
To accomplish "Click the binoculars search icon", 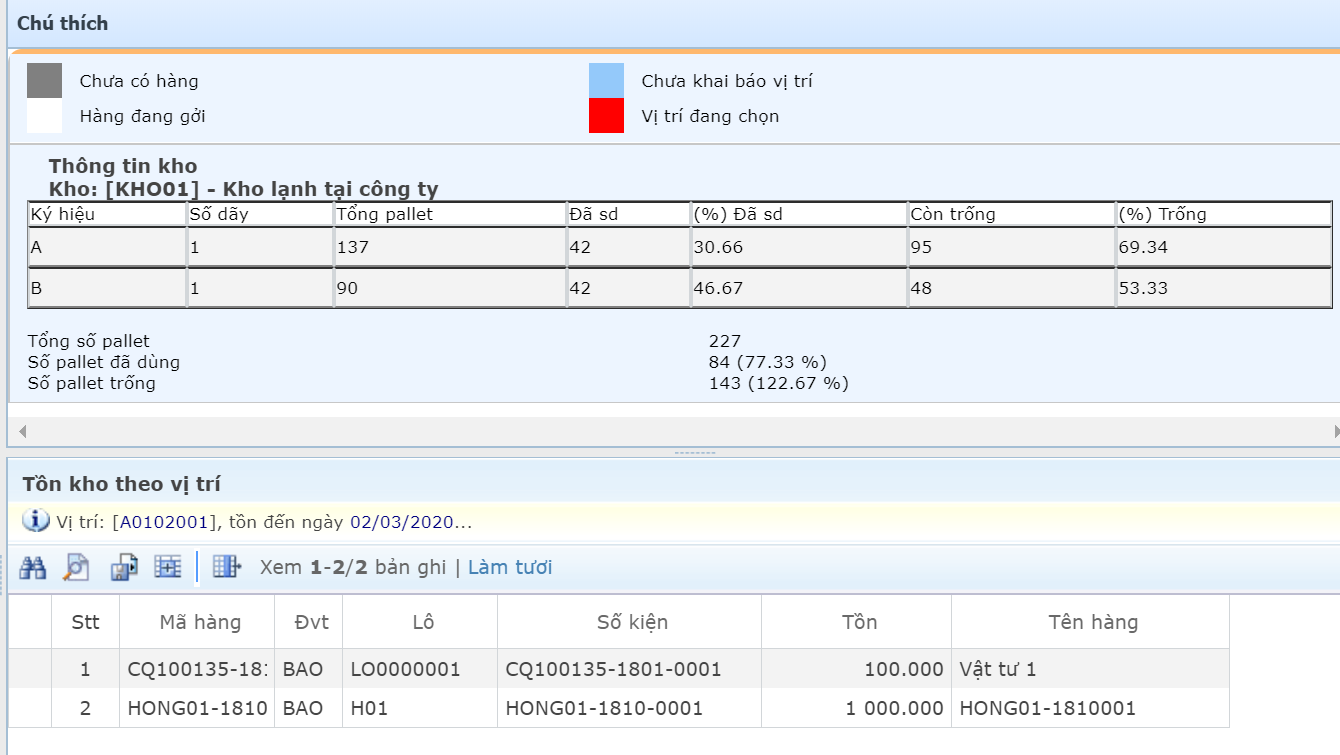I will tap(34, 567).
